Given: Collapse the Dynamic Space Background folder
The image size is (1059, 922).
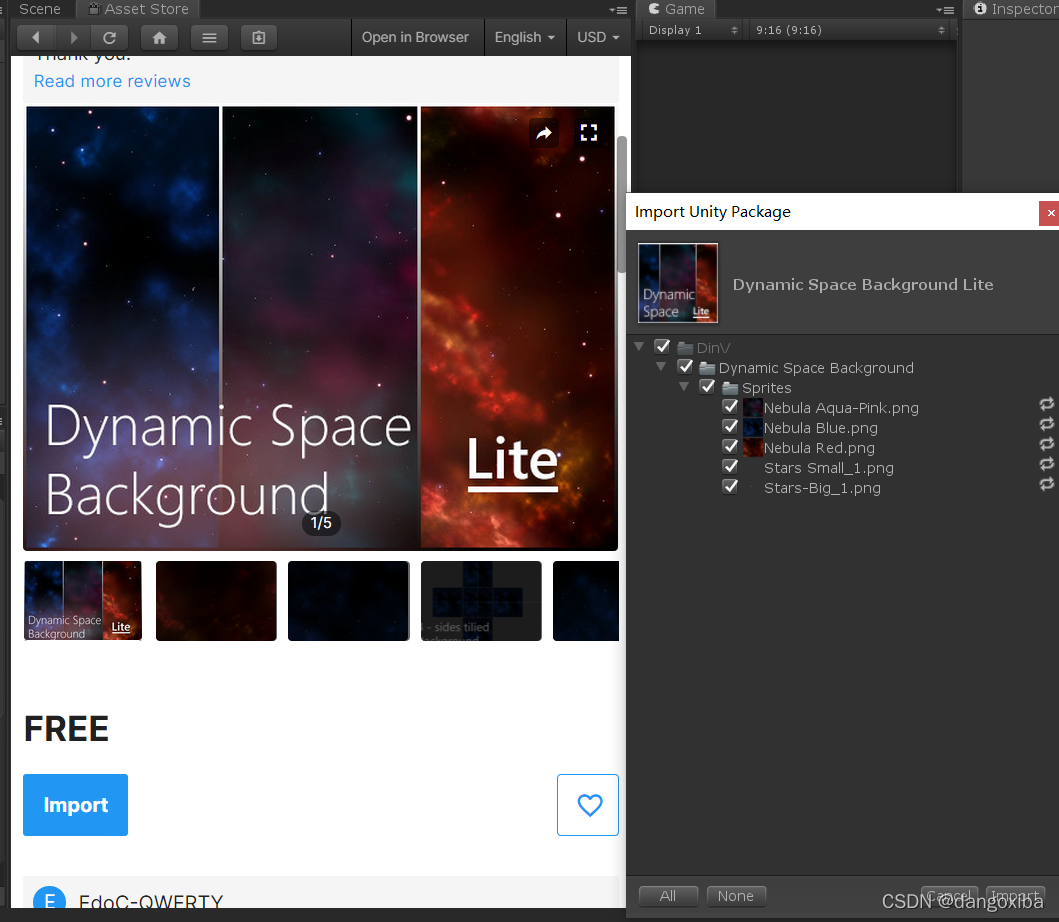Looking at the screenshot, I should click(661, 367).
